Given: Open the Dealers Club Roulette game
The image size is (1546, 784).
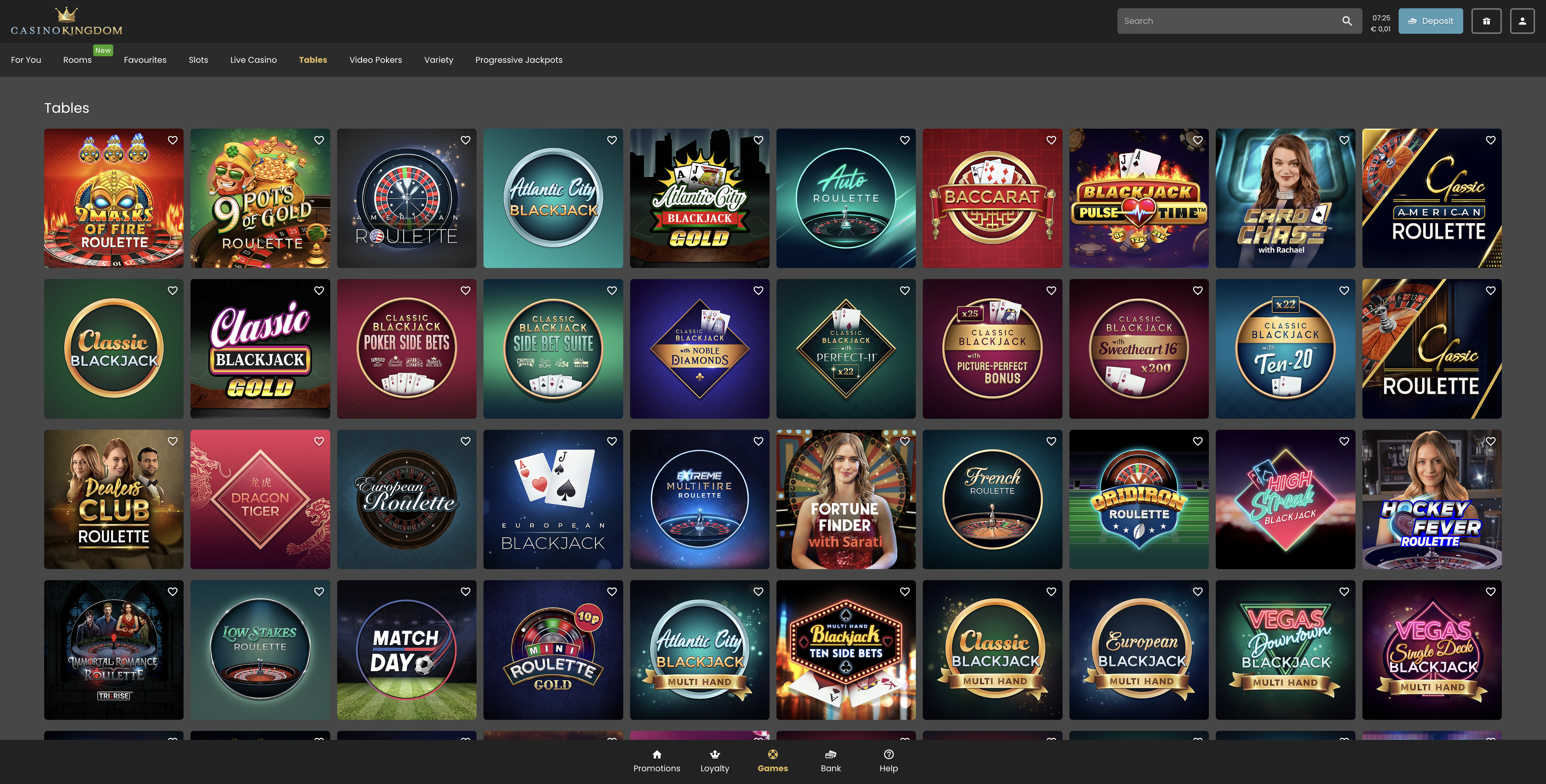Looking at the screenshot, I should coord(114,499).
